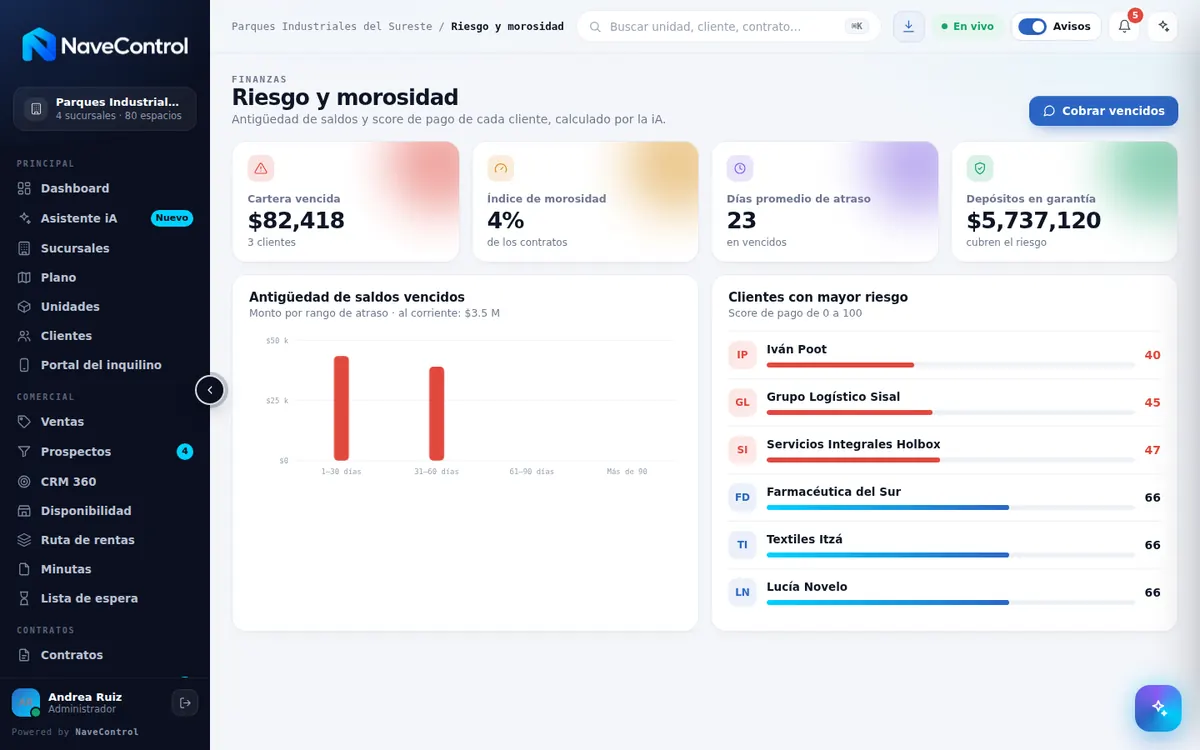
Task: Click the Días promedio de atraso clock icon
Action: 740,168
